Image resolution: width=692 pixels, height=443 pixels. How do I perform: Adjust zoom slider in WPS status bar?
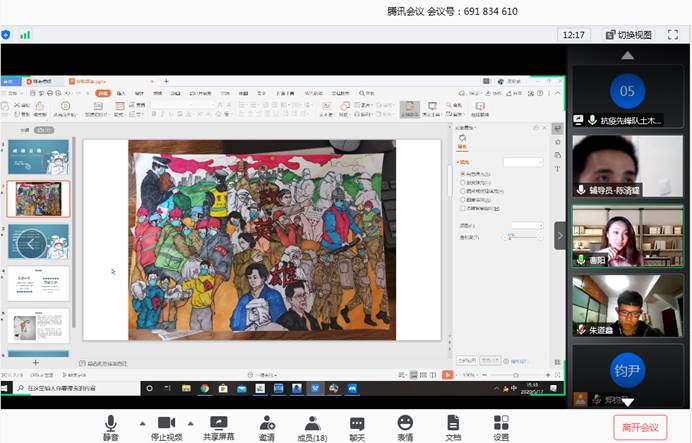click(x=516, y=375)
